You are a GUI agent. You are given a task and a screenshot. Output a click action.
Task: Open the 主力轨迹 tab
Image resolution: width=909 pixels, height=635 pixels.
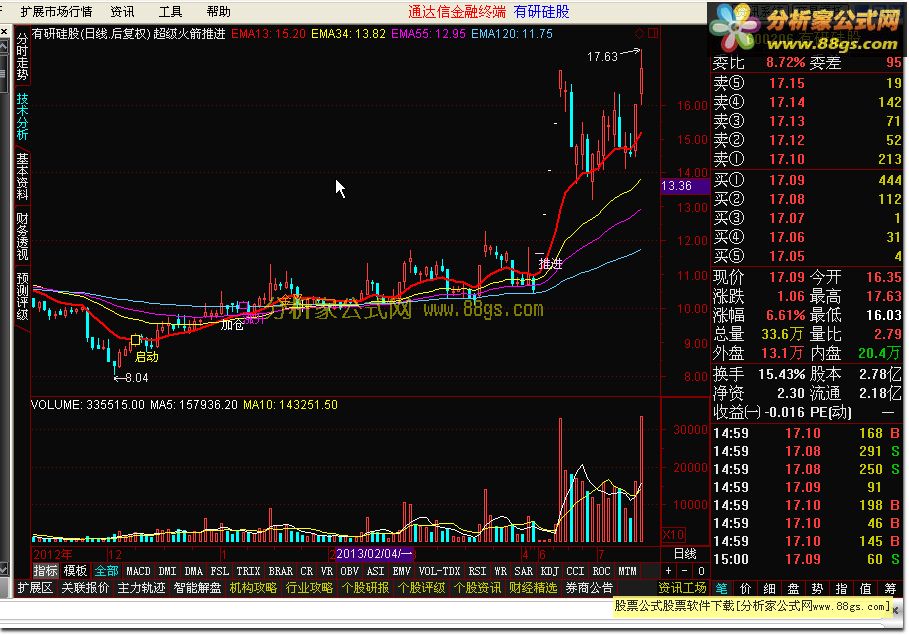coord(141,587)
